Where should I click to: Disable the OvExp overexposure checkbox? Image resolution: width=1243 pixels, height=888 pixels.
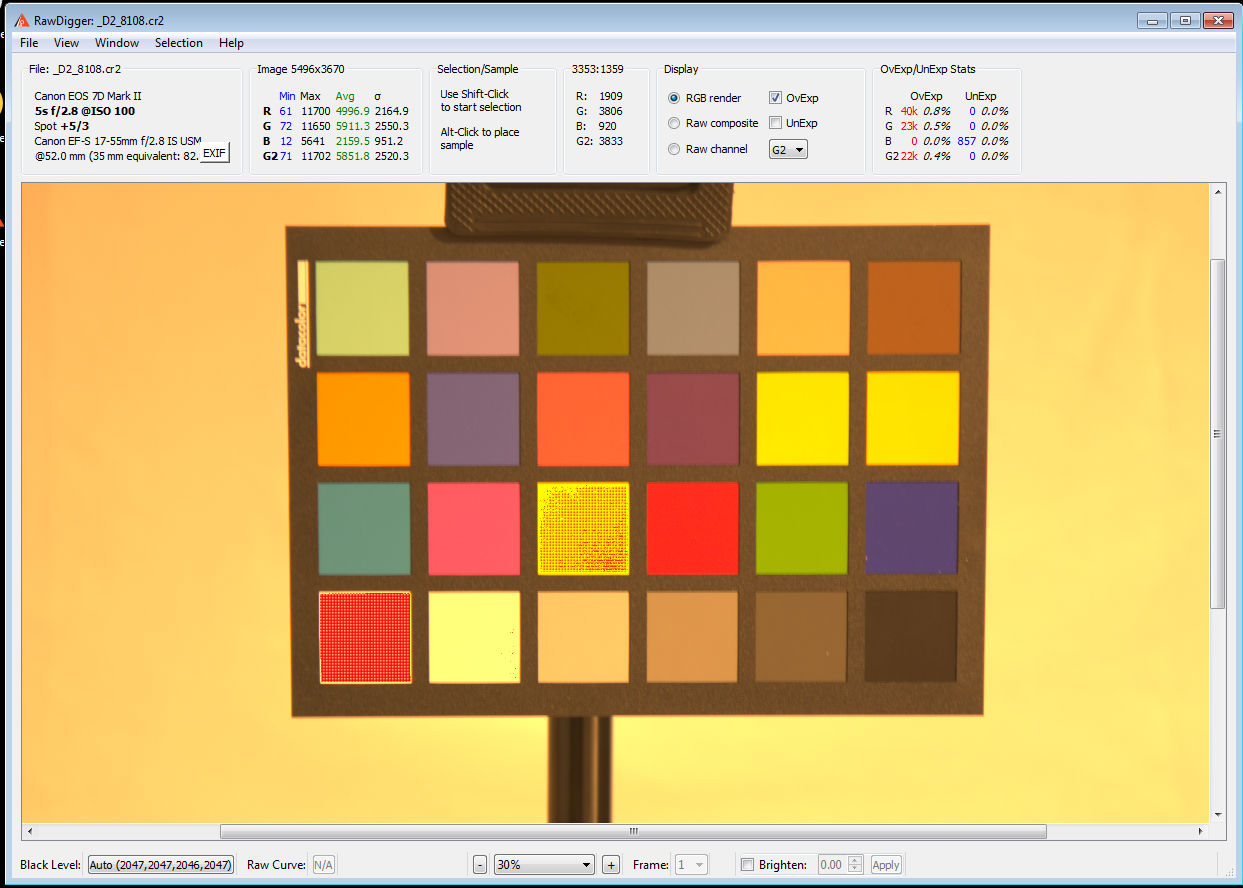coord(776,98)
